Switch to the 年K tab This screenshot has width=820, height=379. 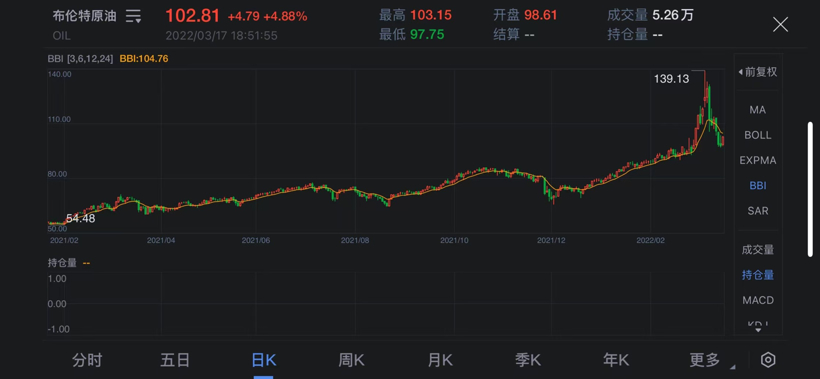click(x=616, y=360)
